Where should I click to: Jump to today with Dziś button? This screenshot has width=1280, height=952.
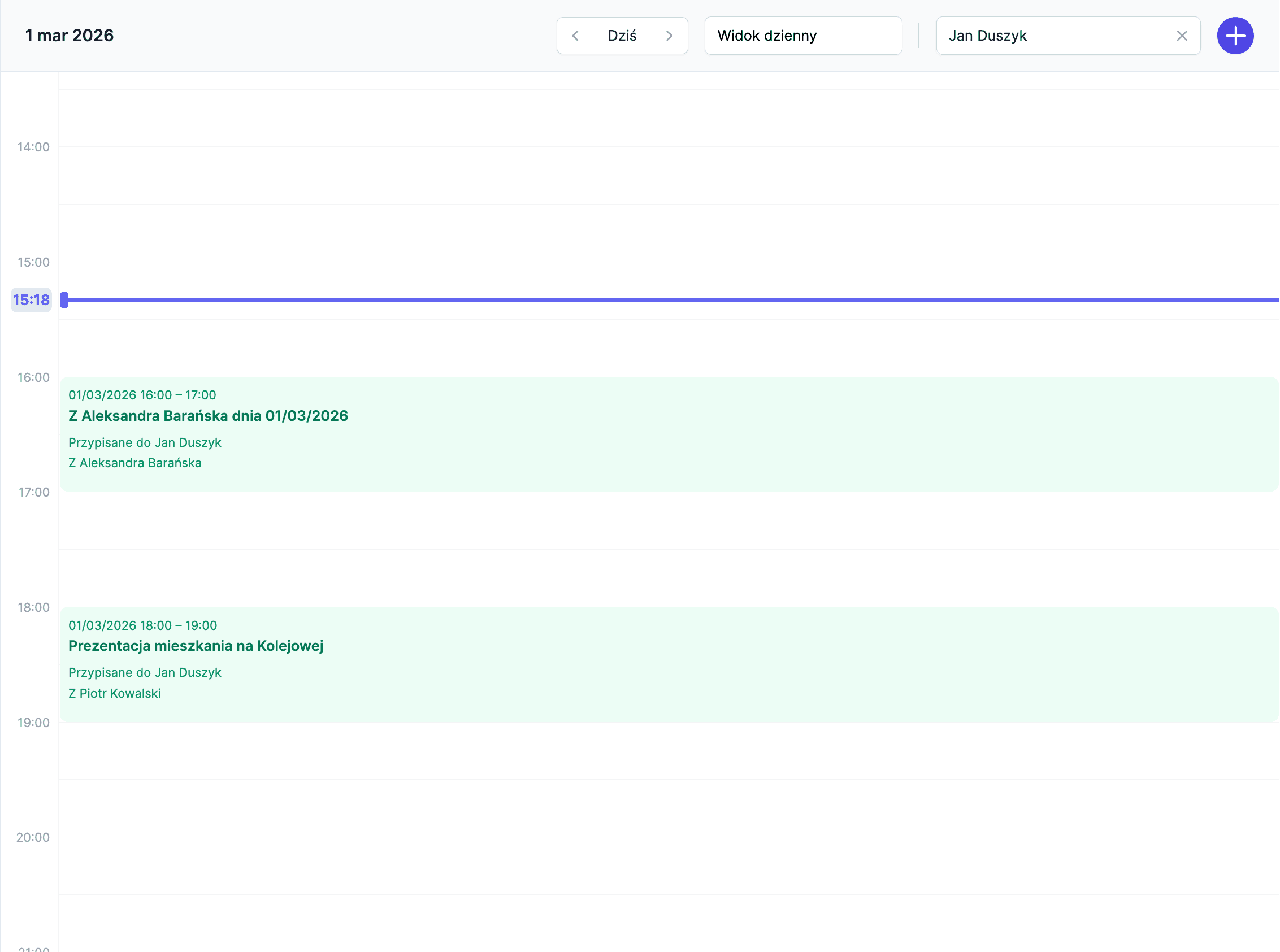(x=622, y=36)
